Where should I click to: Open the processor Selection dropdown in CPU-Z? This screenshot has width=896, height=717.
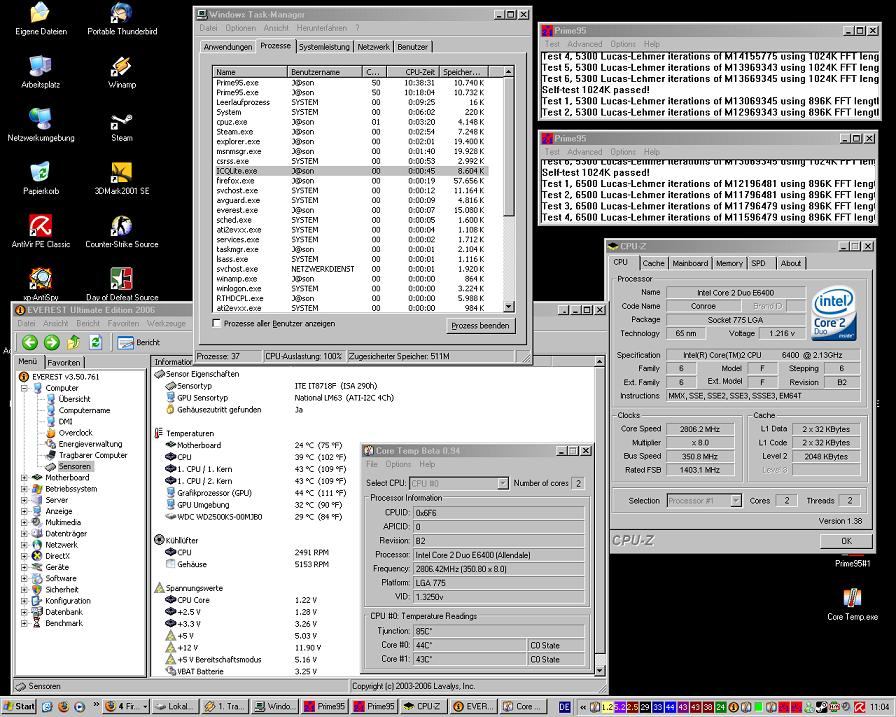(x=736, y=500)
